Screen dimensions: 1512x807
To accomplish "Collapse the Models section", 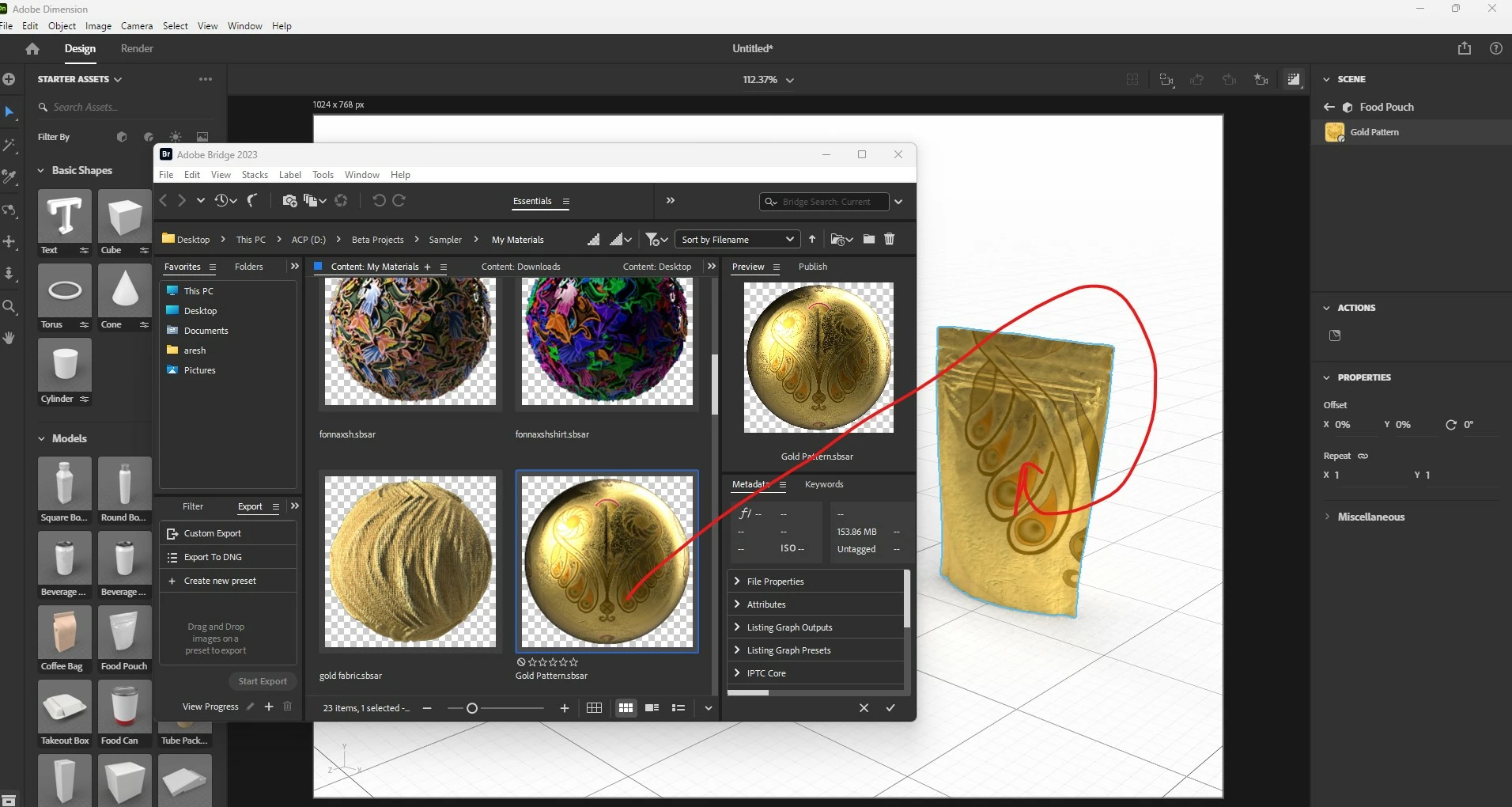I will 41,438.
